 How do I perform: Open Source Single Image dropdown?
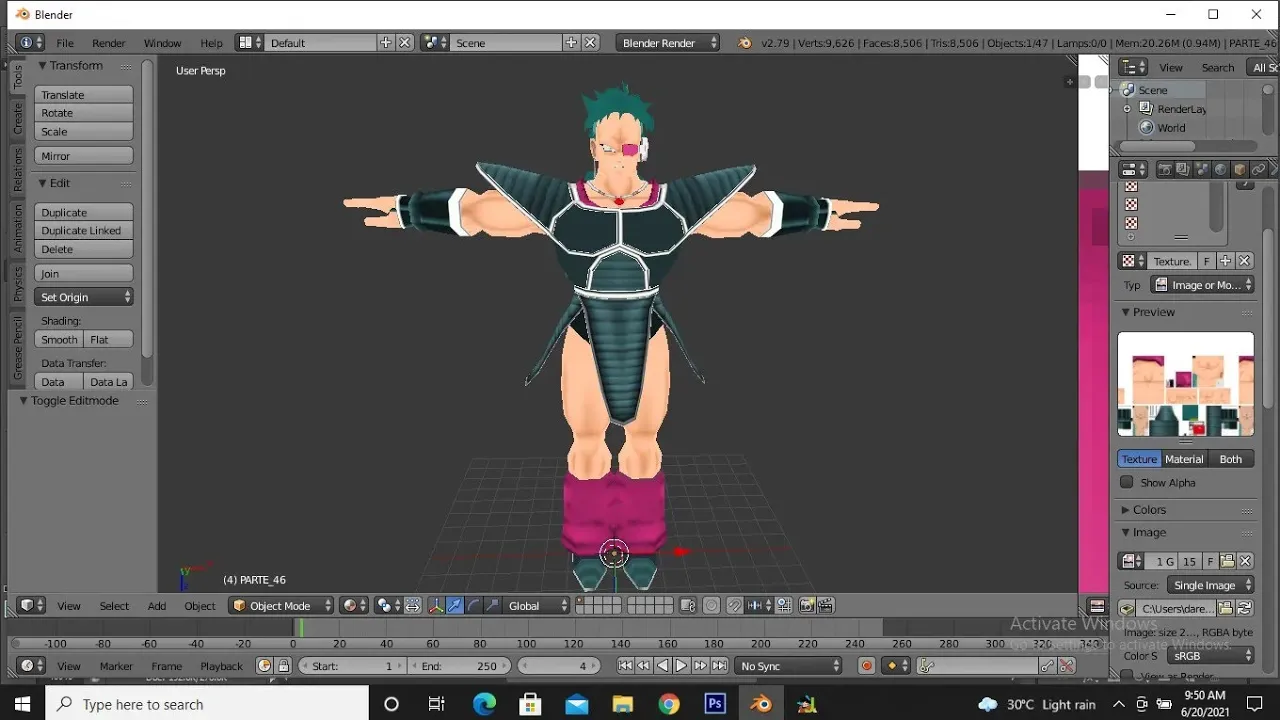coord(1211,585)
